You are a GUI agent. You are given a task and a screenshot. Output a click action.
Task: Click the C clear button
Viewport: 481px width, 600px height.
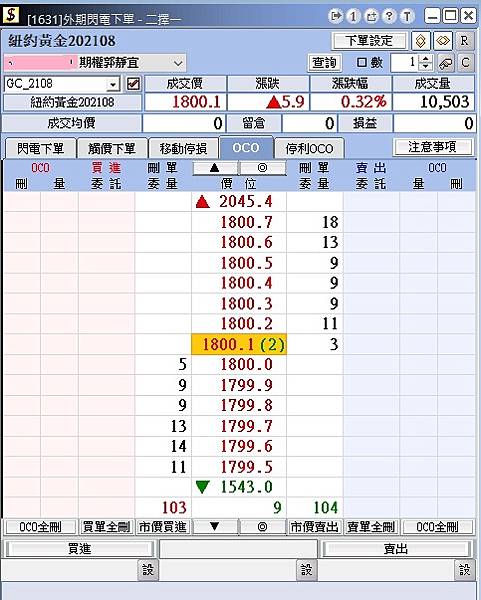(466, 63)
